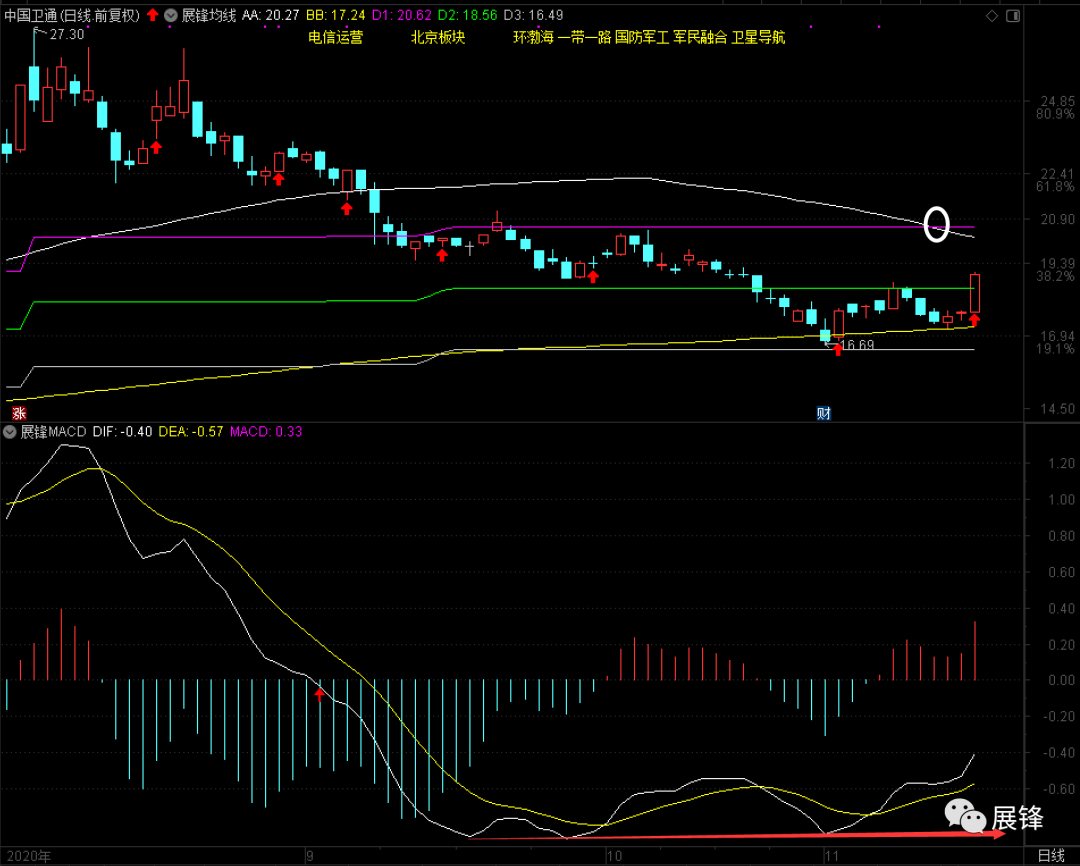Click the D1: 20.62 value
This screenshot has height=866, width=1080.
[x=402, y=15]
